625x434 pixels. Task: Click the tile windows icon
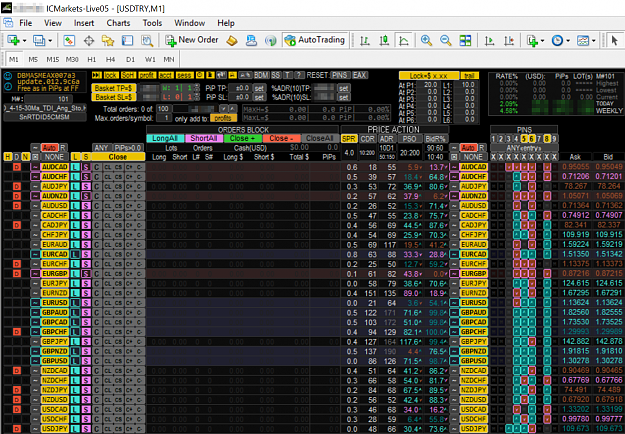coord(465,40)
